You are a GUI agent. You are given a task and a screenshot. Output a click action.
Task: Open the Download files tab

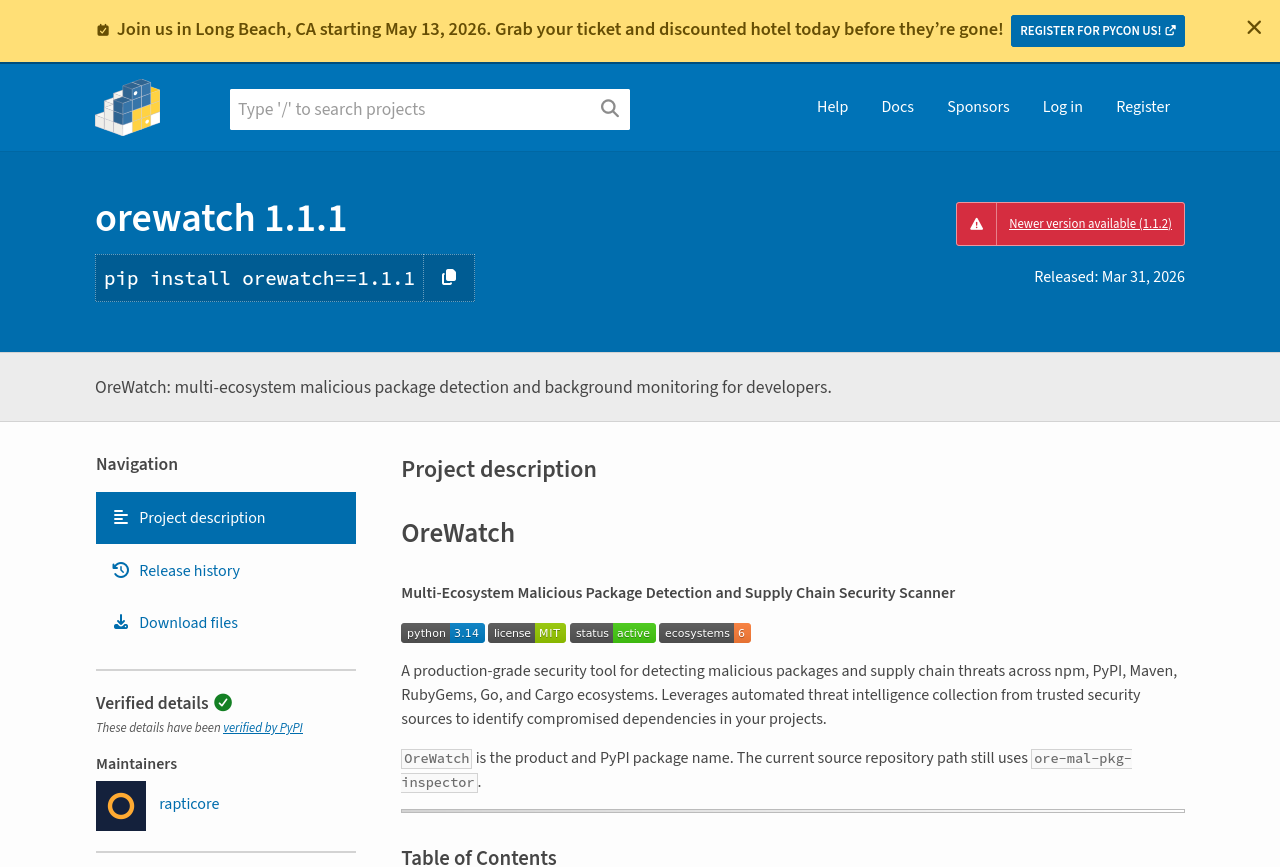point(188,623)
